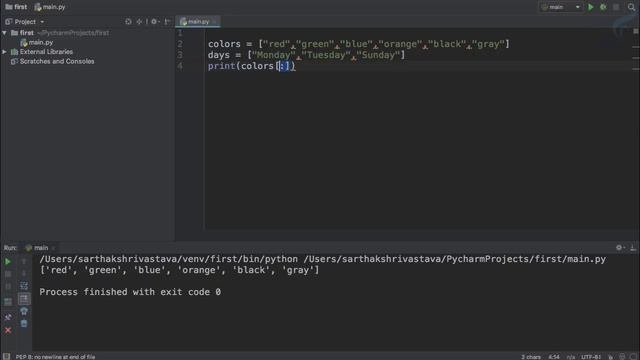
Task: Toggle soft-wrap in Run console
Action: pyautogui.click(x=24, y=286)
